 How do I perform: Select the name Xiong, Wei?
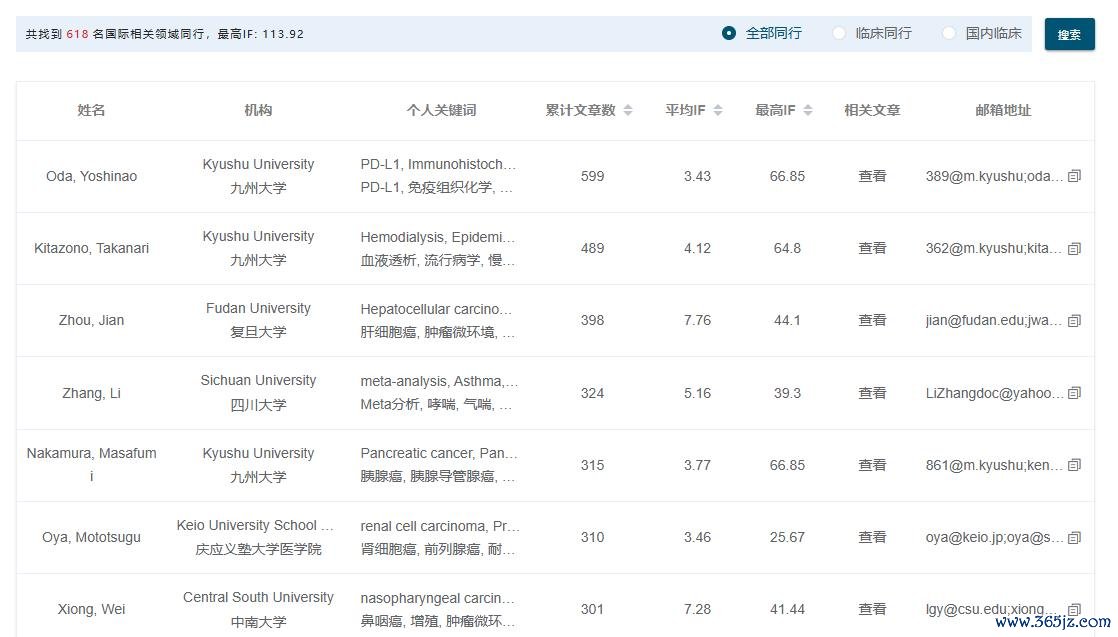(x=91, y=609)
